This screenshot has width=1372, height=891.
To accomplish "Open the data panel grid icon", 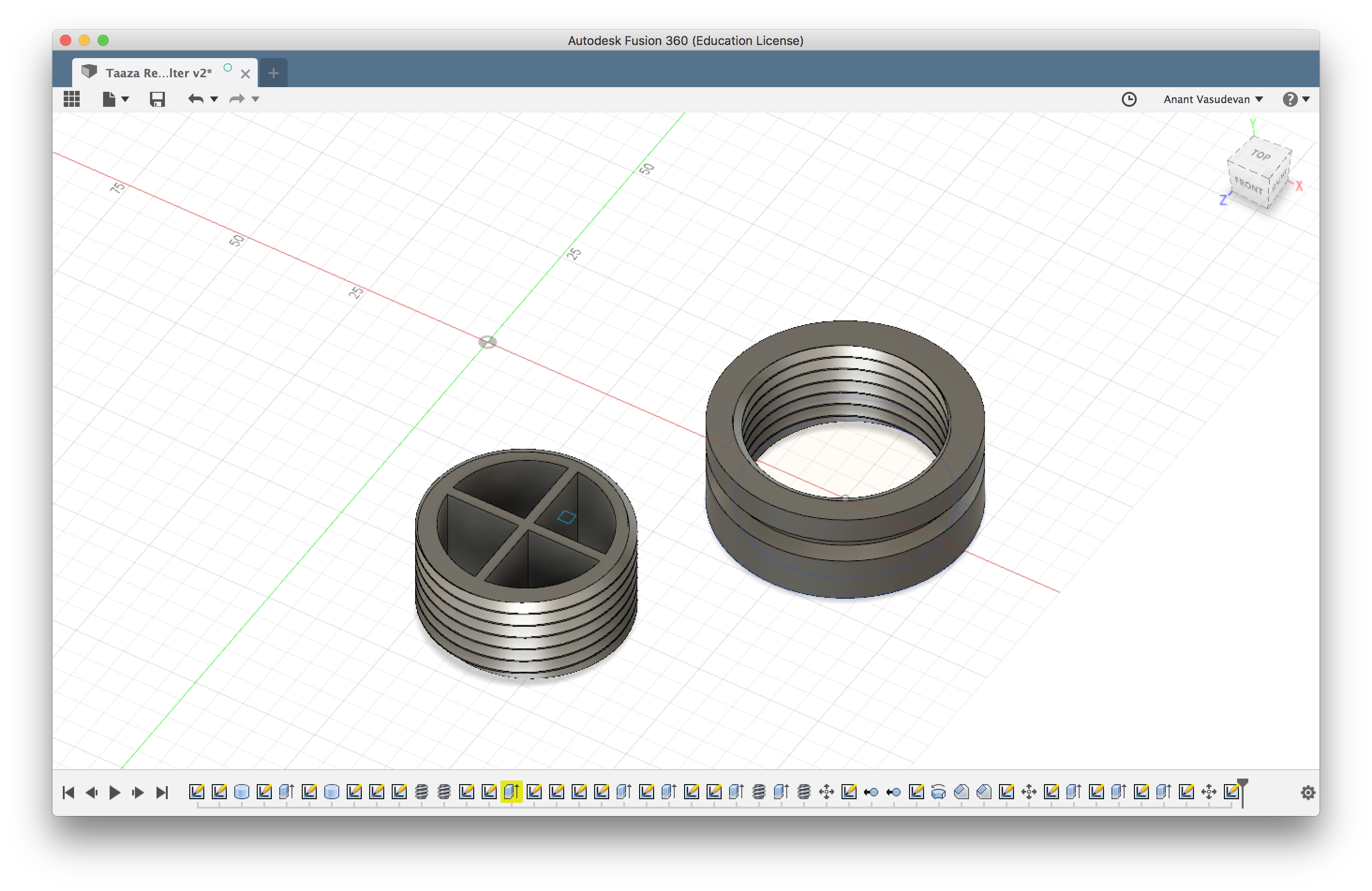I will (x=72, y=99).
